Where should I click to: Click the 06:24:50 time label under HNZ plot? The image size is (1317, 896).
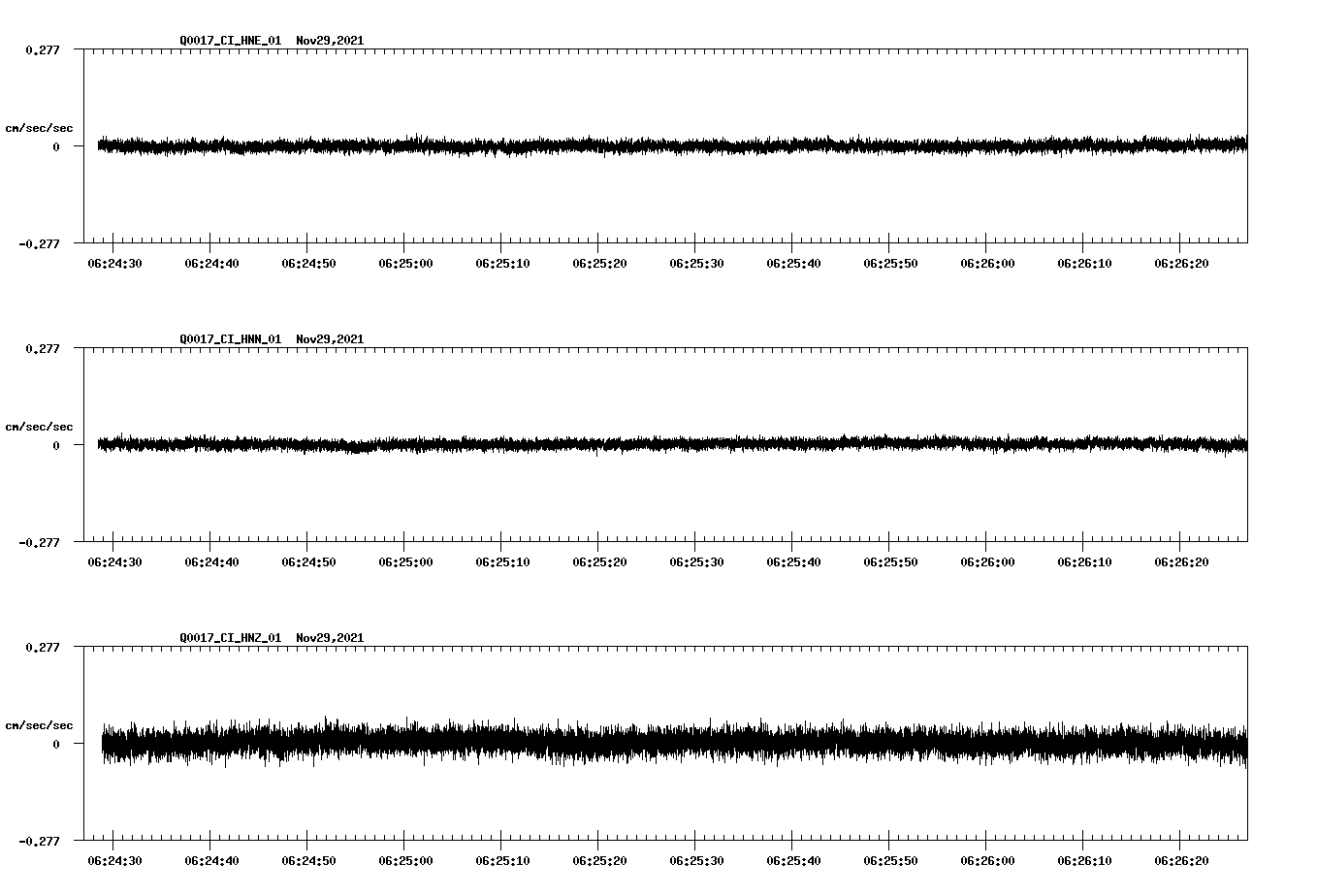(x=308, y=860)
